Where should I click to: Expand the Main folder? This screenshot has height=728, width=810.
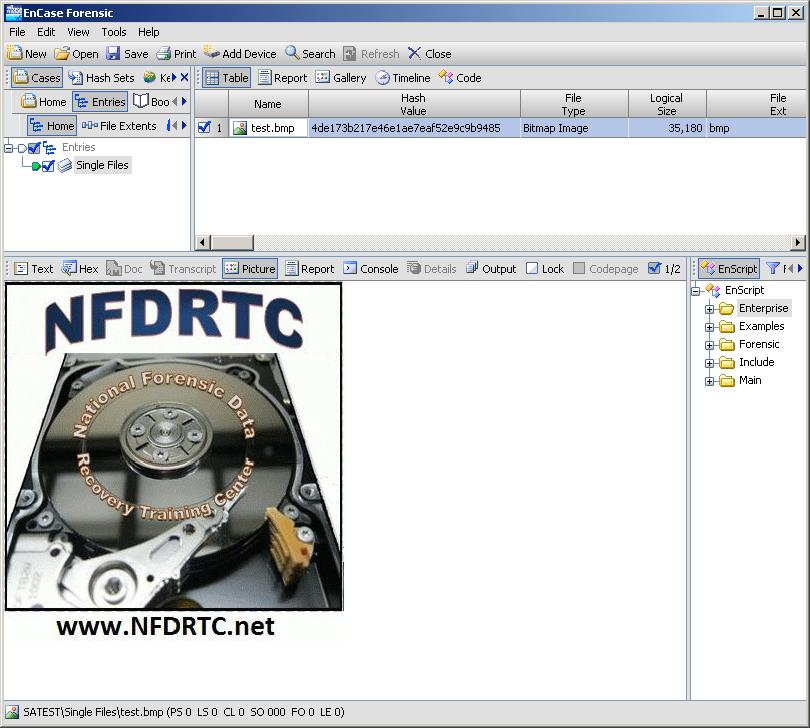[x=710, y=381]
